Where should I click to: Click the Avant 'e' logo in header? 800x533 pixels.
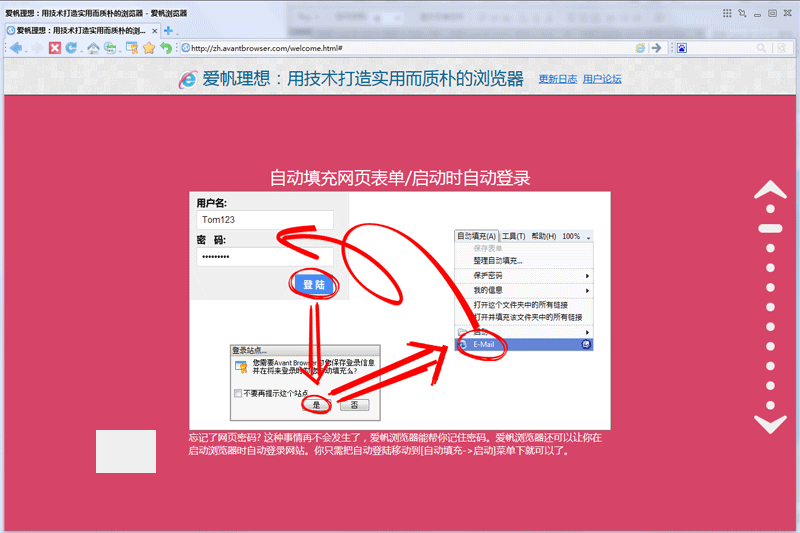coord(188,79)
